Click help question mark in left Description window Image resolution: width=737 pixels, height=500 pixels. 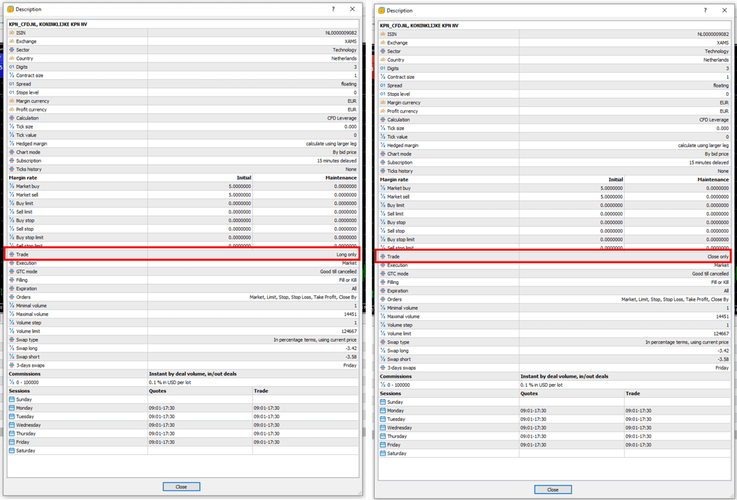coord(333,9)
